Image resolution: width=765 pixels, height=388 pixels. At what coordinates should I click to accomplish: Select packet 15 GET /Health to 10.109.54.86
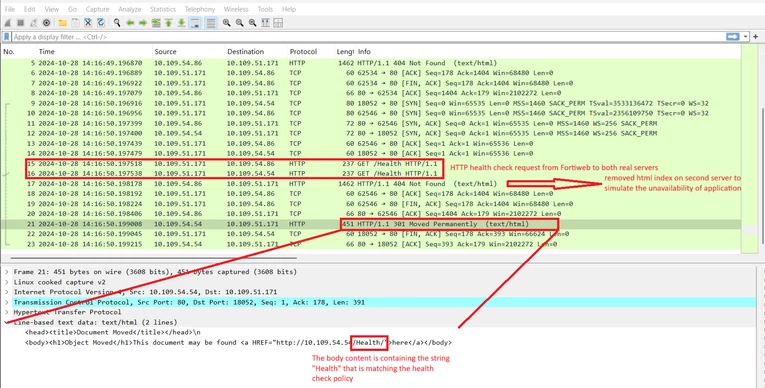point(371,163)
